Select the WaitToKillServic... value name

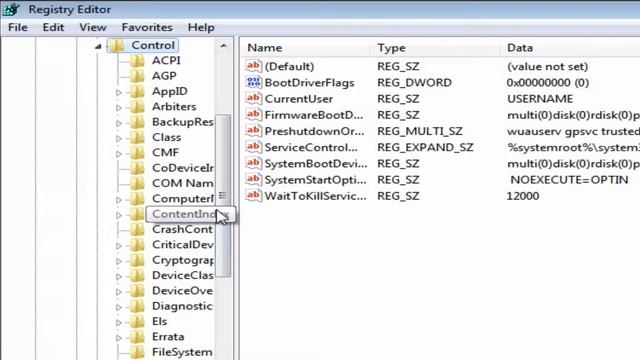(x=315, y=196)
